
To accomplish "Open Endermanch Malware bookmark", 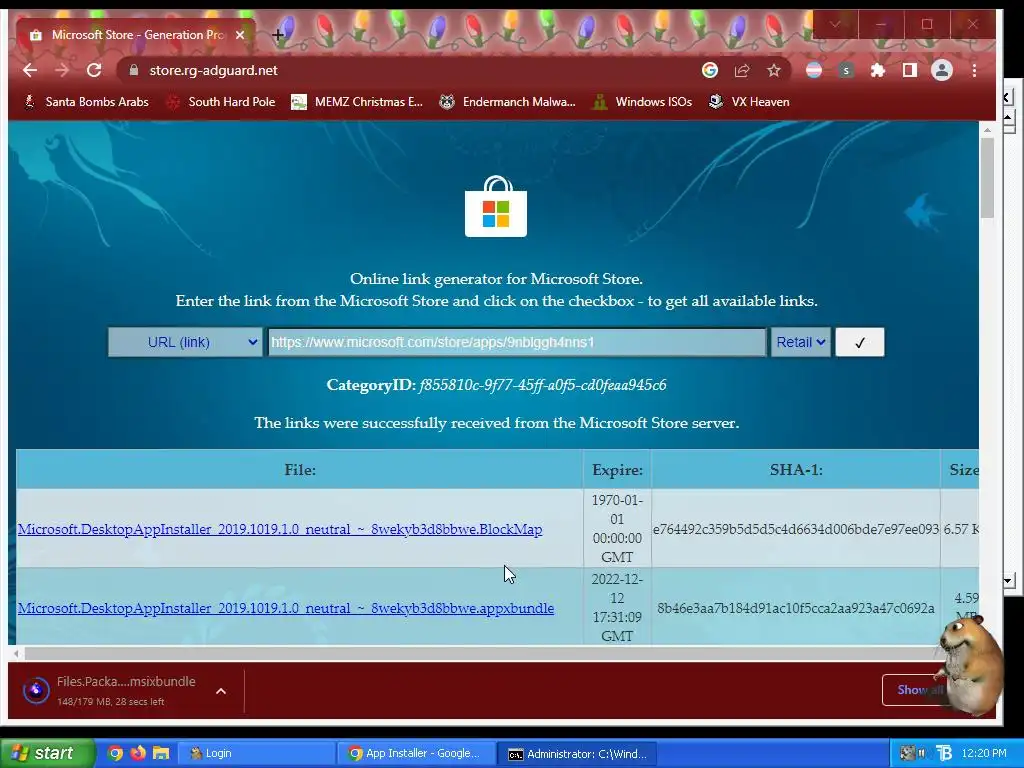I will pos(507,102).
